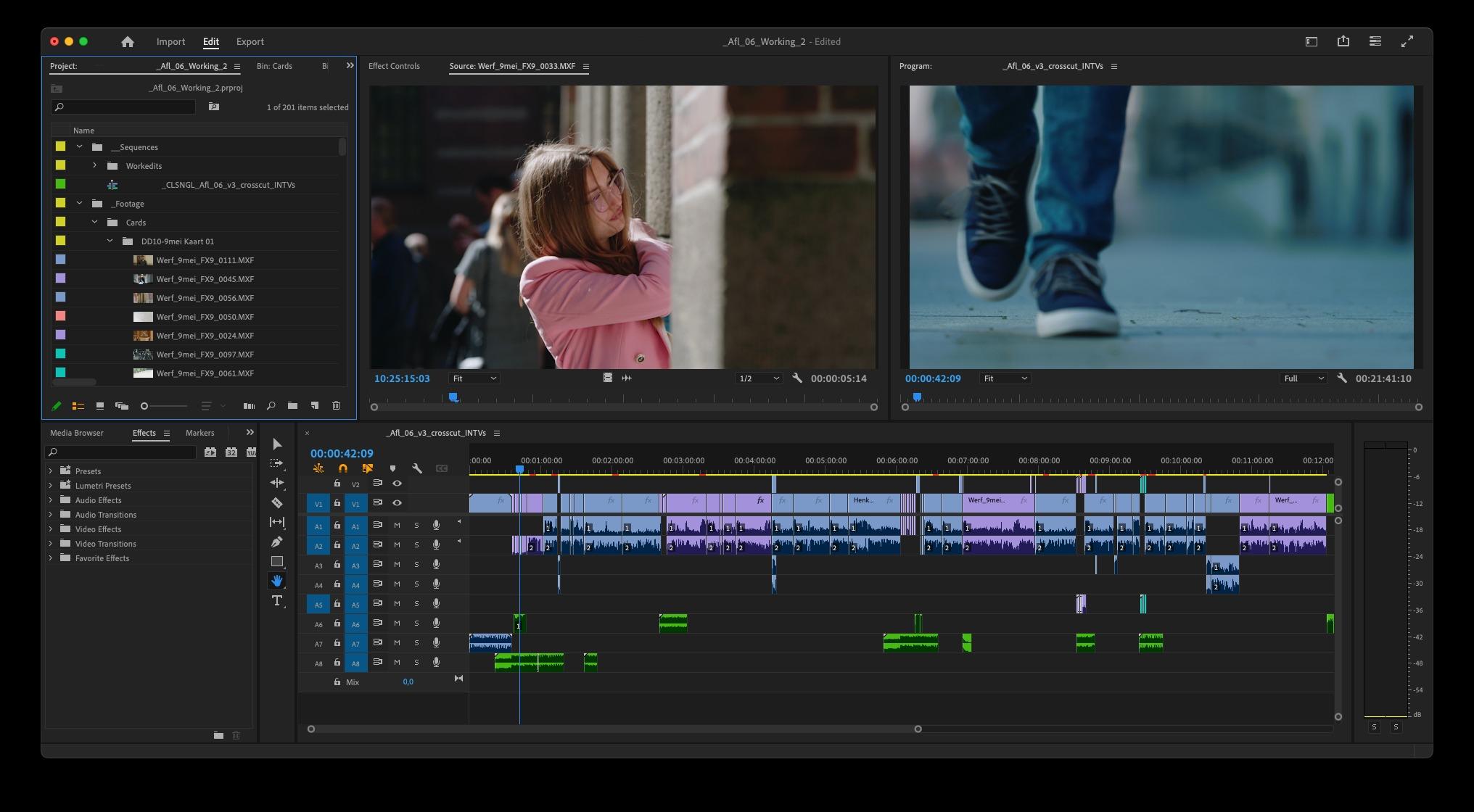Viewport: 1474px width, 812px height.
Task: Select the Type tool
Action: click(278, 600)
